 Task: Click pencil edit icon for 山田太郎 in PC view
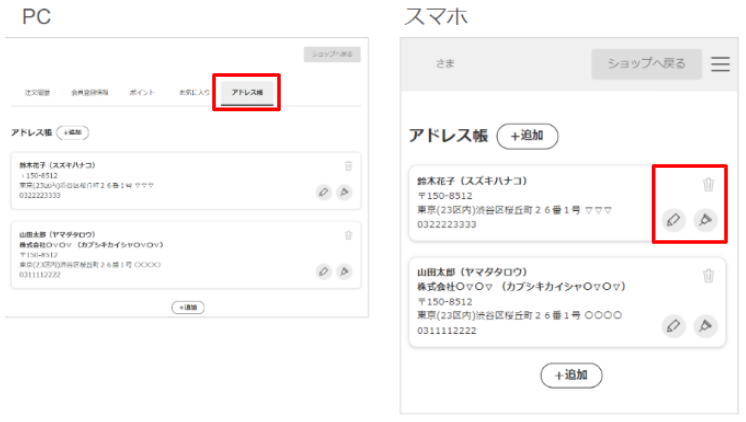click(323, 270)
